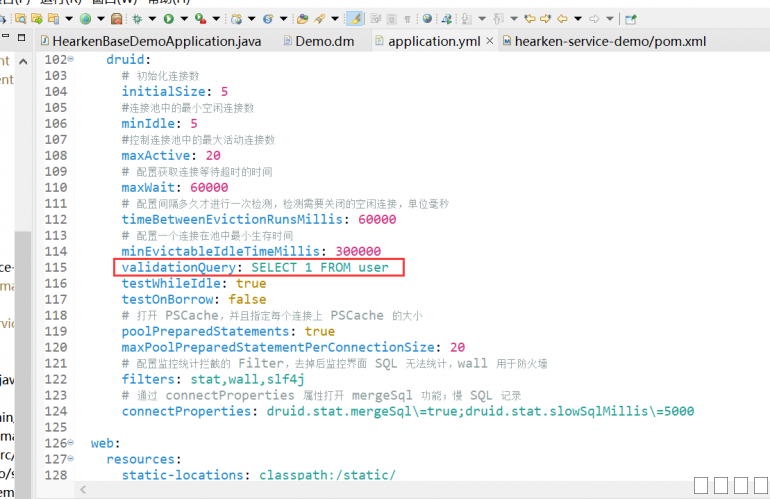770x499 pixels.
Task: Click the Run Last Tool red icon
Action: coord(201,18)
